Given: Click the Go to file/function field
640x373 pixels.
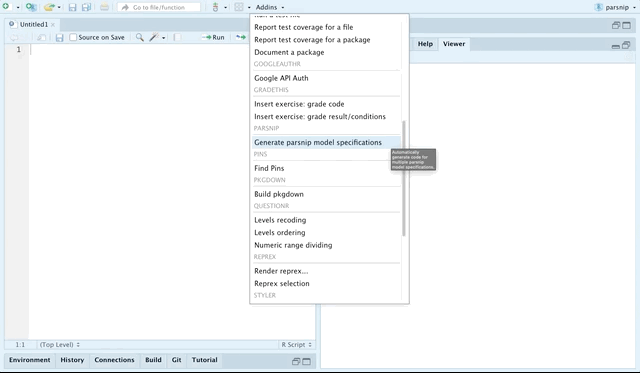Looking at the screenshot, I should [x=159, y=7].
